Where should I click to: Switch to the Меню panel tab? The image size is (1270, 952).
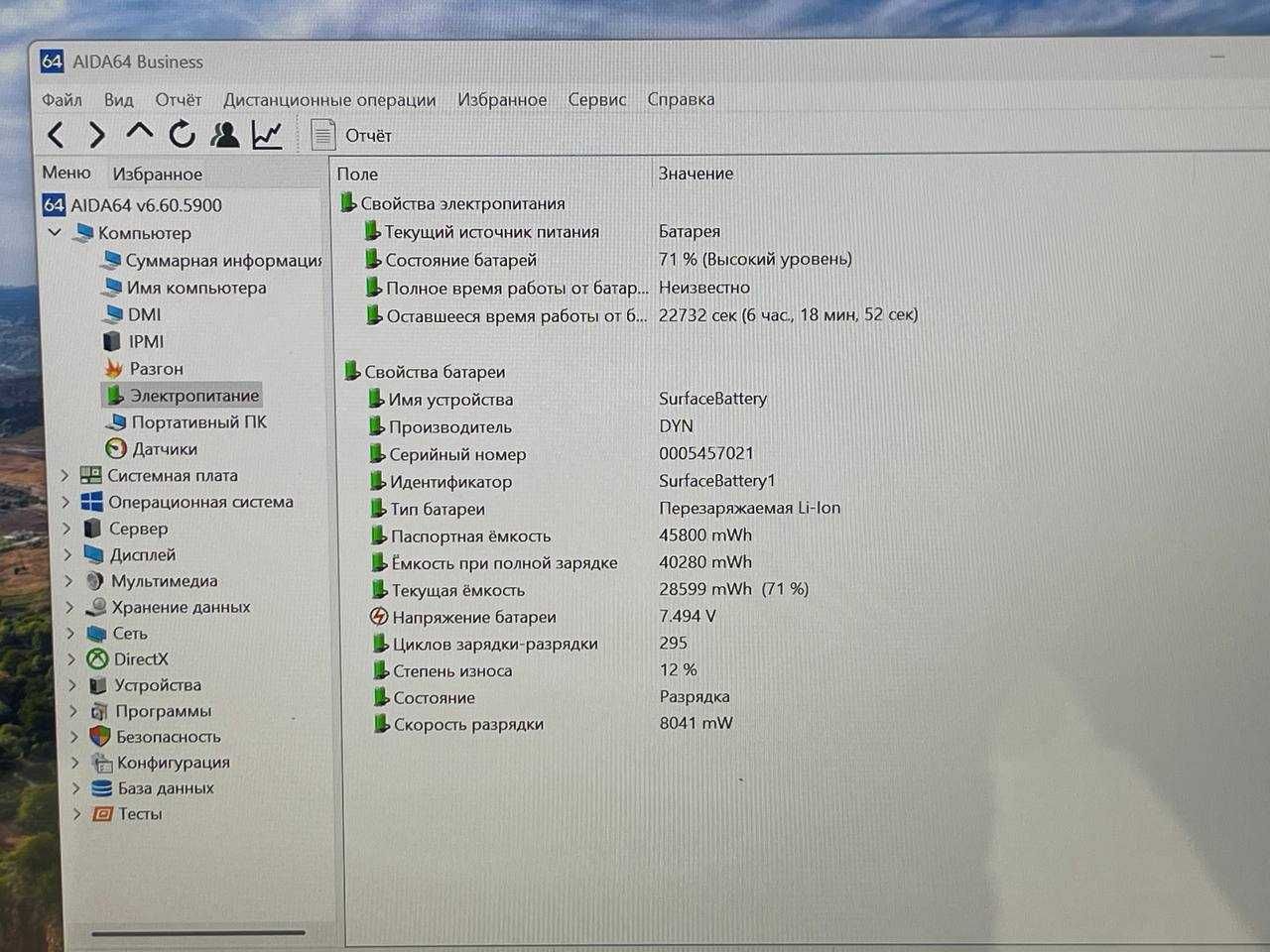tap(66, 173)
